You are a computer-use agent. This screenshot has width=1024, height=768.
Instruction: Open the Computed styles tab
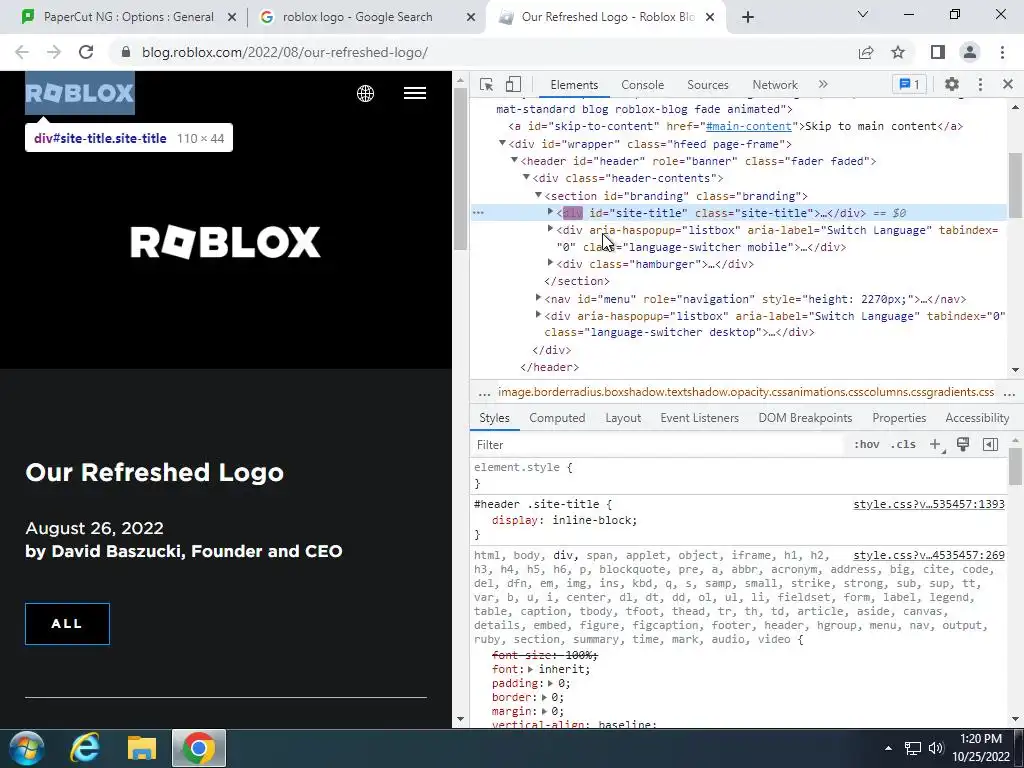[x=557, y=418]
